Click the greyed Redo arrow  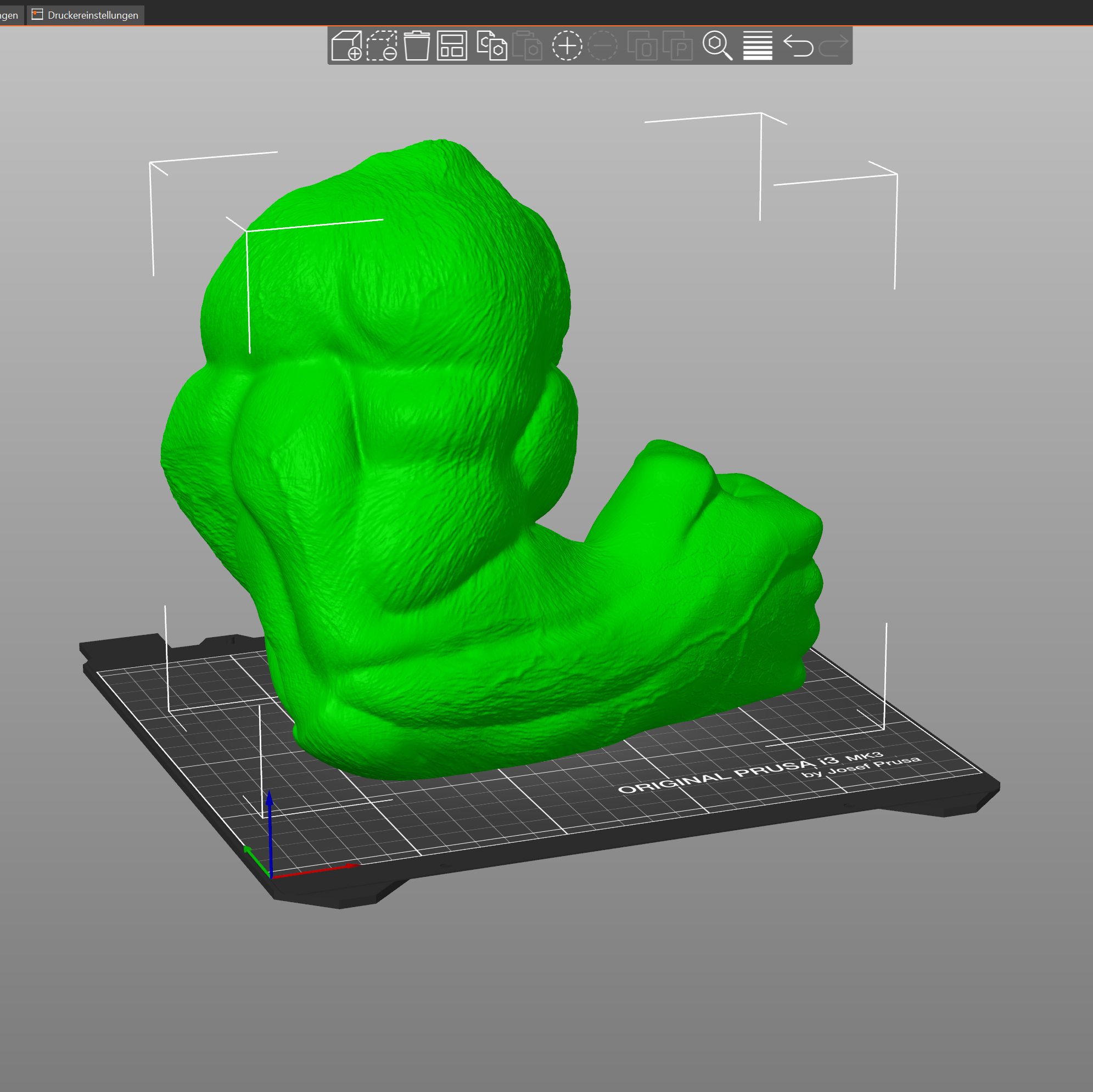click(834, 46)
